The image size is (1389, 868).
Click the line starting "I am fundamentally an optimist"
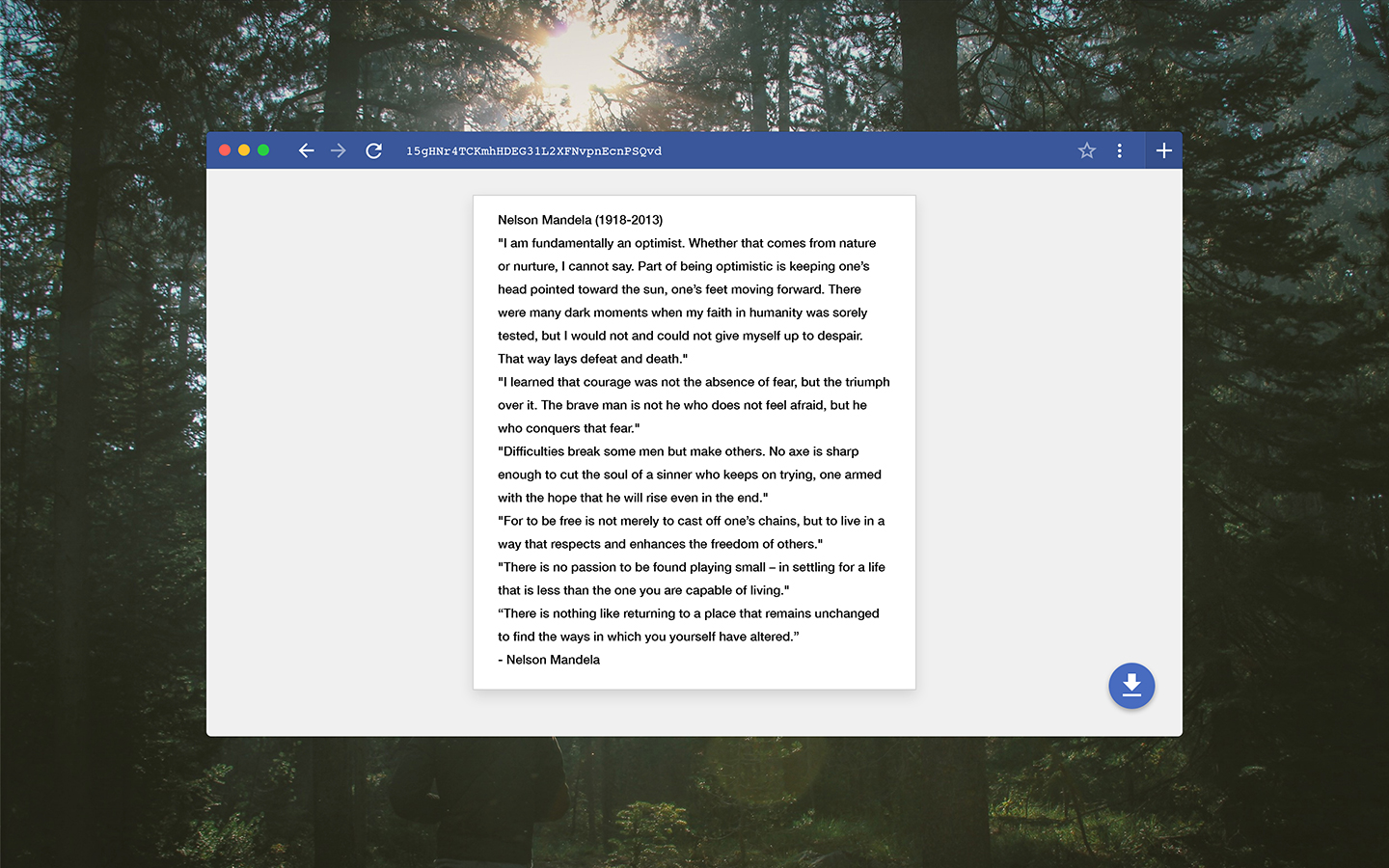pos(687,243)
